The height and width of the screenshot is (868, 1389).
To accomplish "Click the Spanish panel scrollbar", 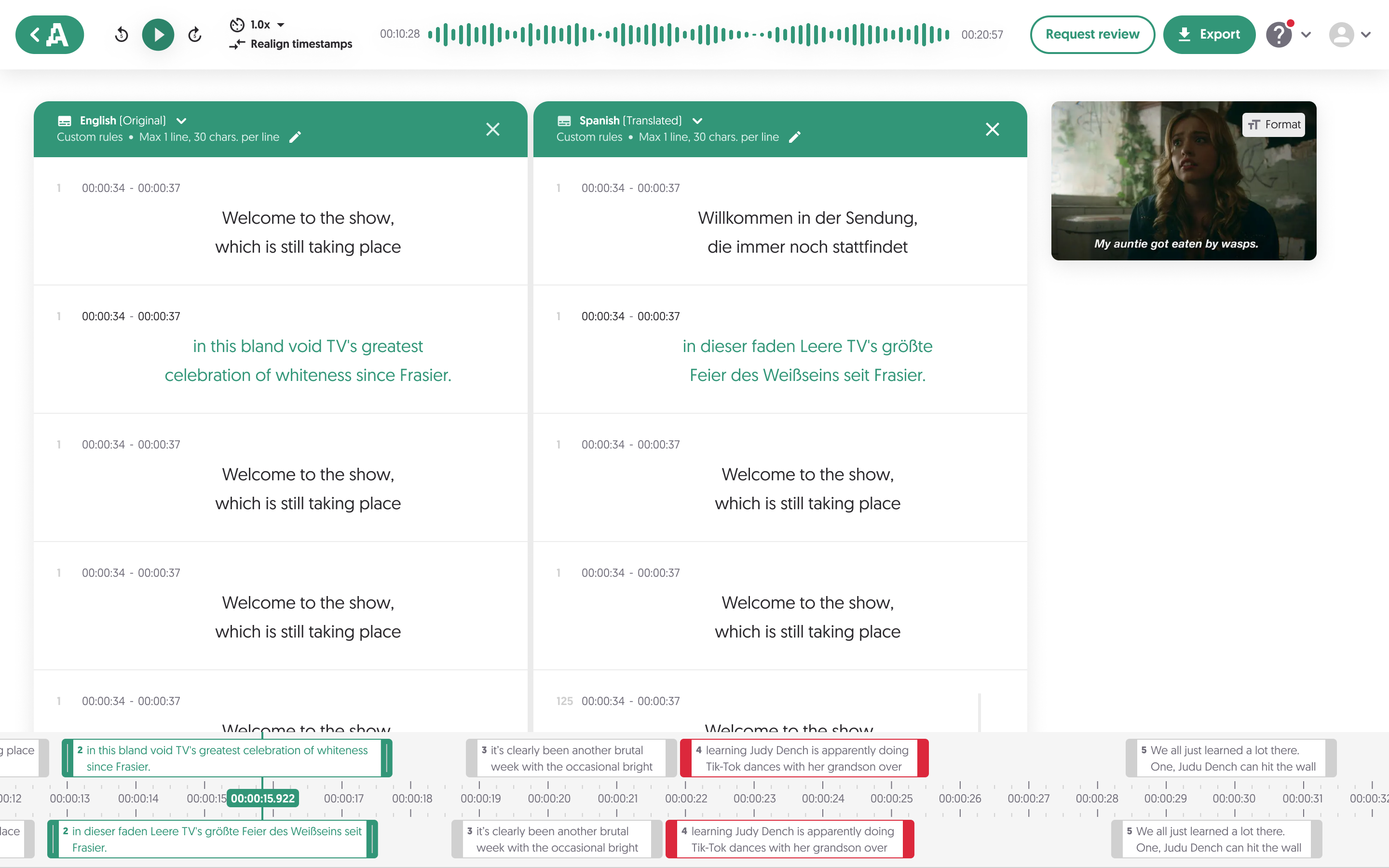I will click(979, 712).
